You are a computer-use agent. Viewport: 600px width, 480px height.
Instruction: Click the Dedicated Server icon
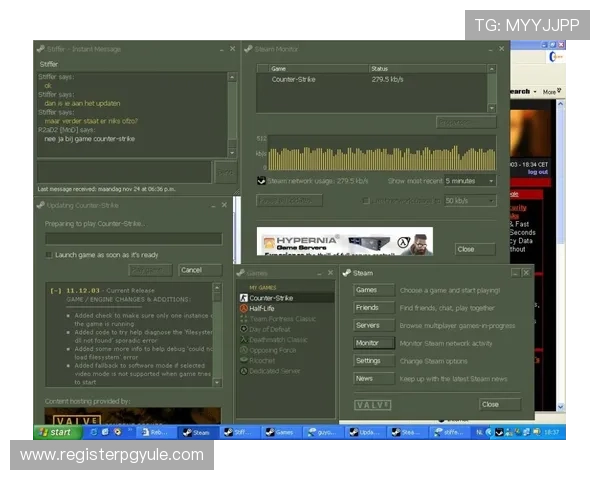click(x=243, y=371)
